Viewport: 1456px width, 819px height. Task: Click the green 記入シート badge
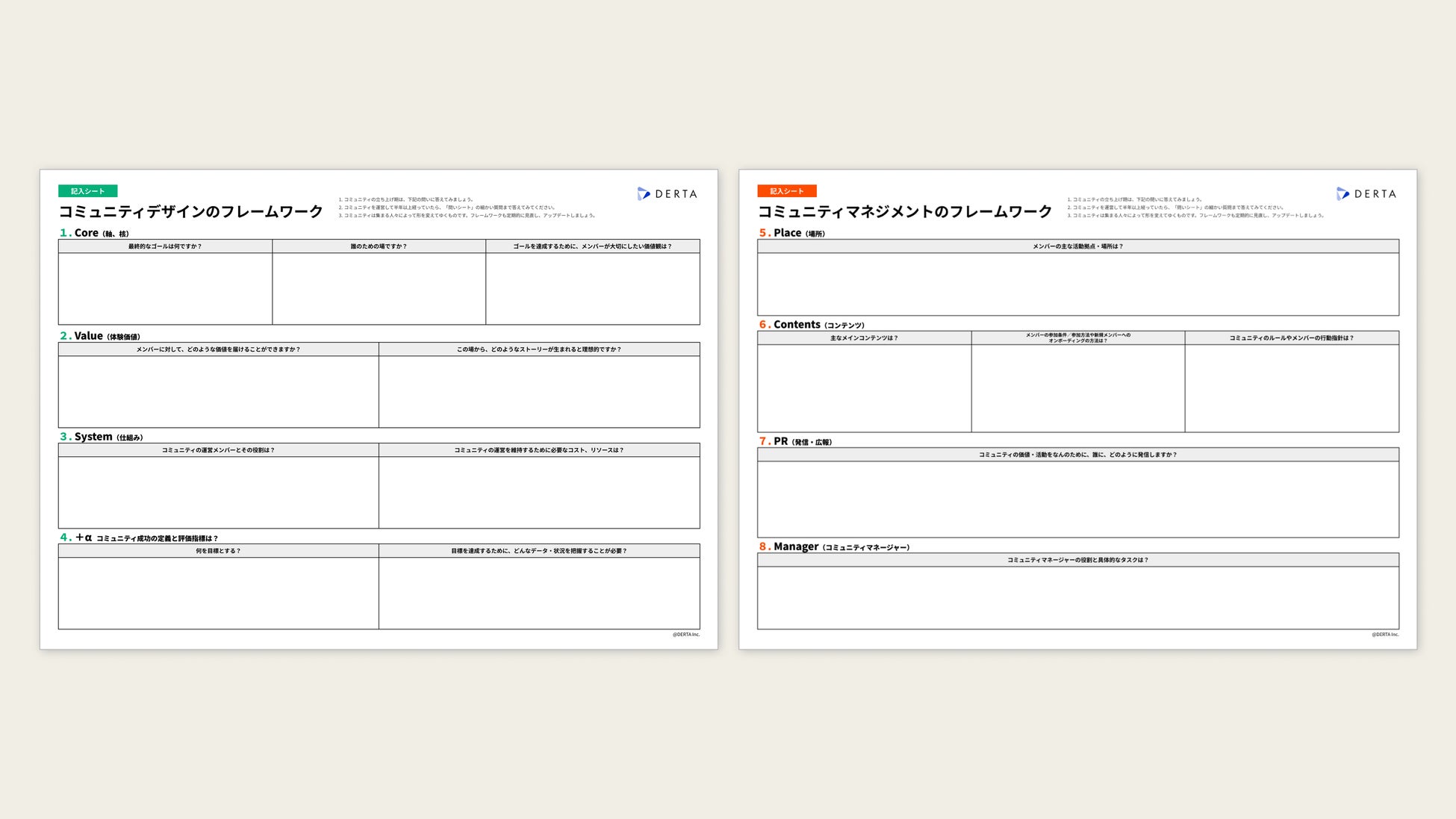click(87, 191)
